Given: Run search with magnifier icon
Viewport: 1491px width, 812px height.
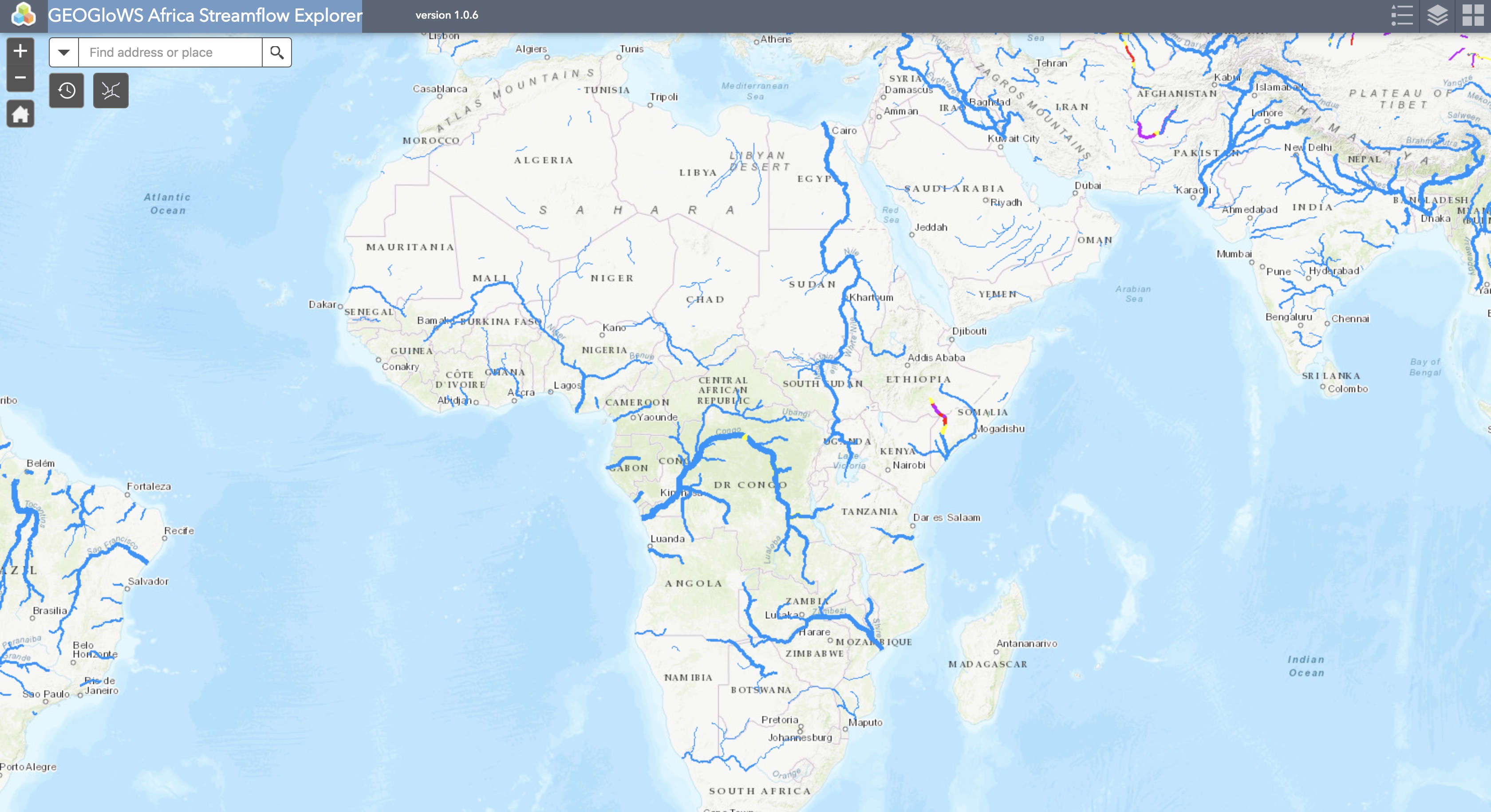Looking at the screenshot, I should [x=276, y=53].
